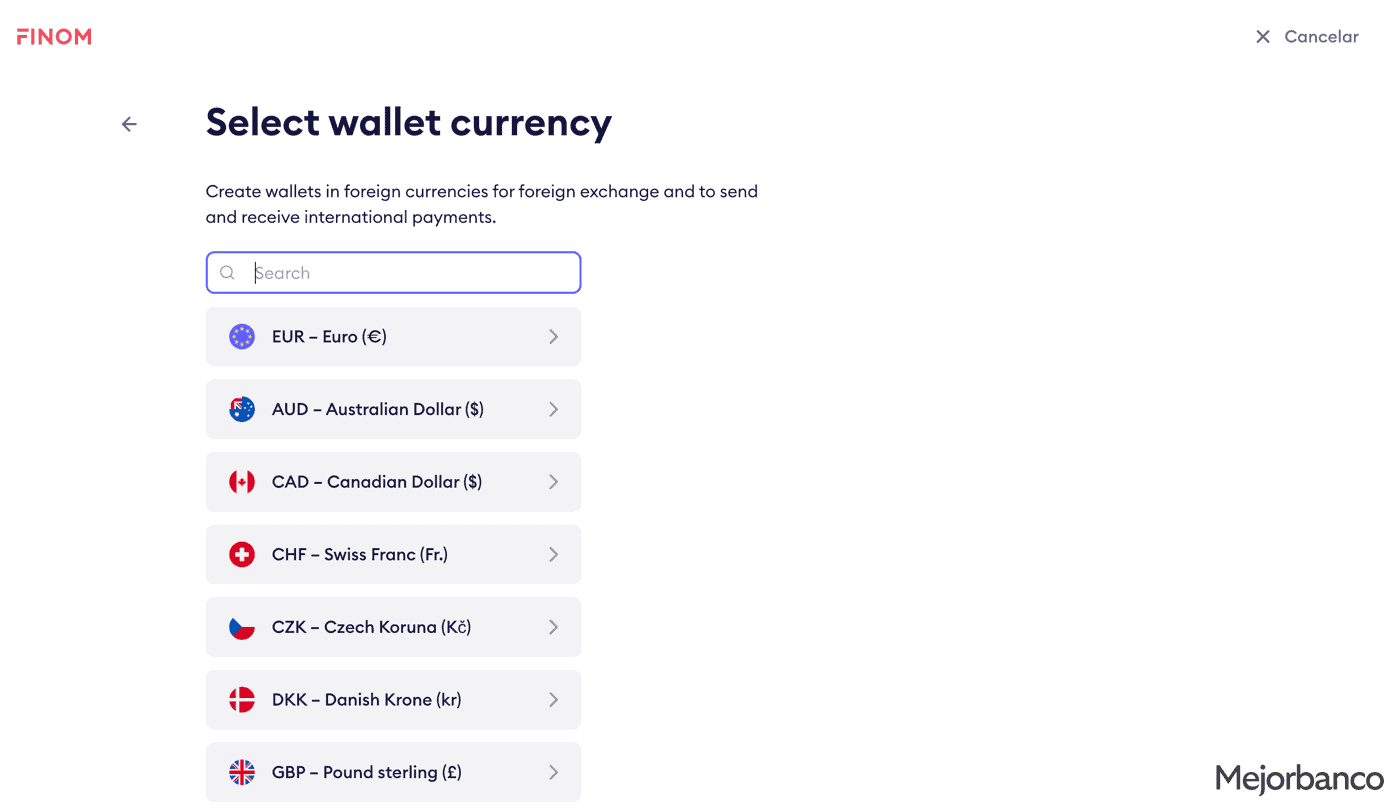Expand the DKK row chevron
This screenshot has height=812, width=1400.
click(x=553, y=700)
